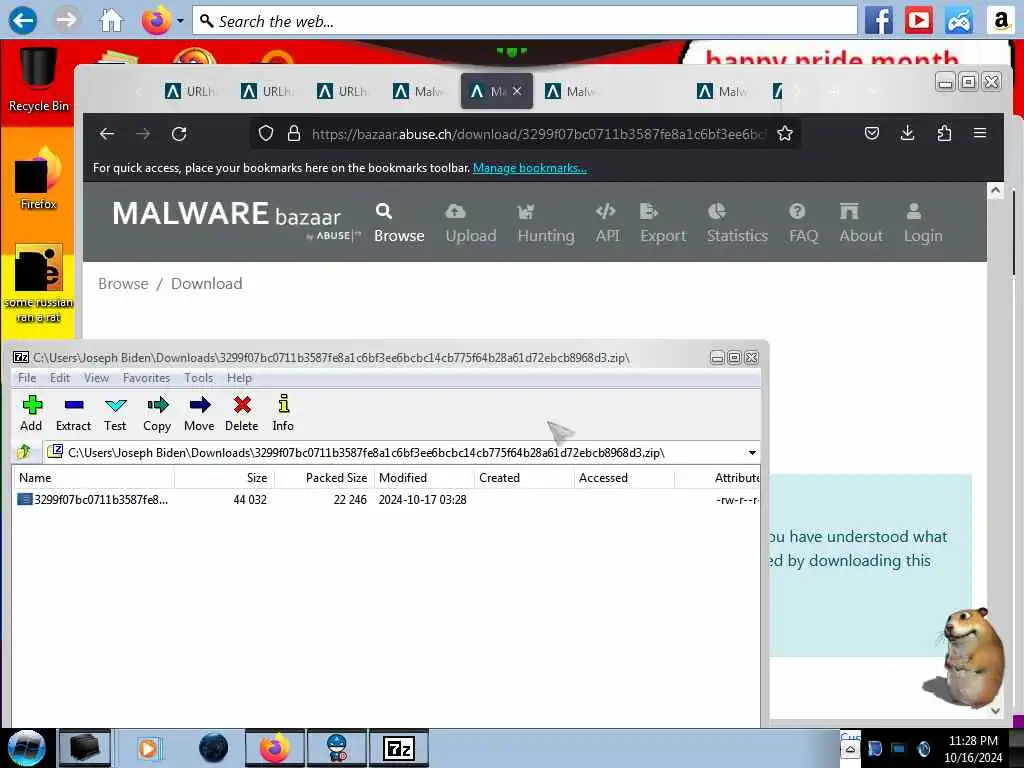
Task: Go to the Hunting section
Action: click(546, 223)
